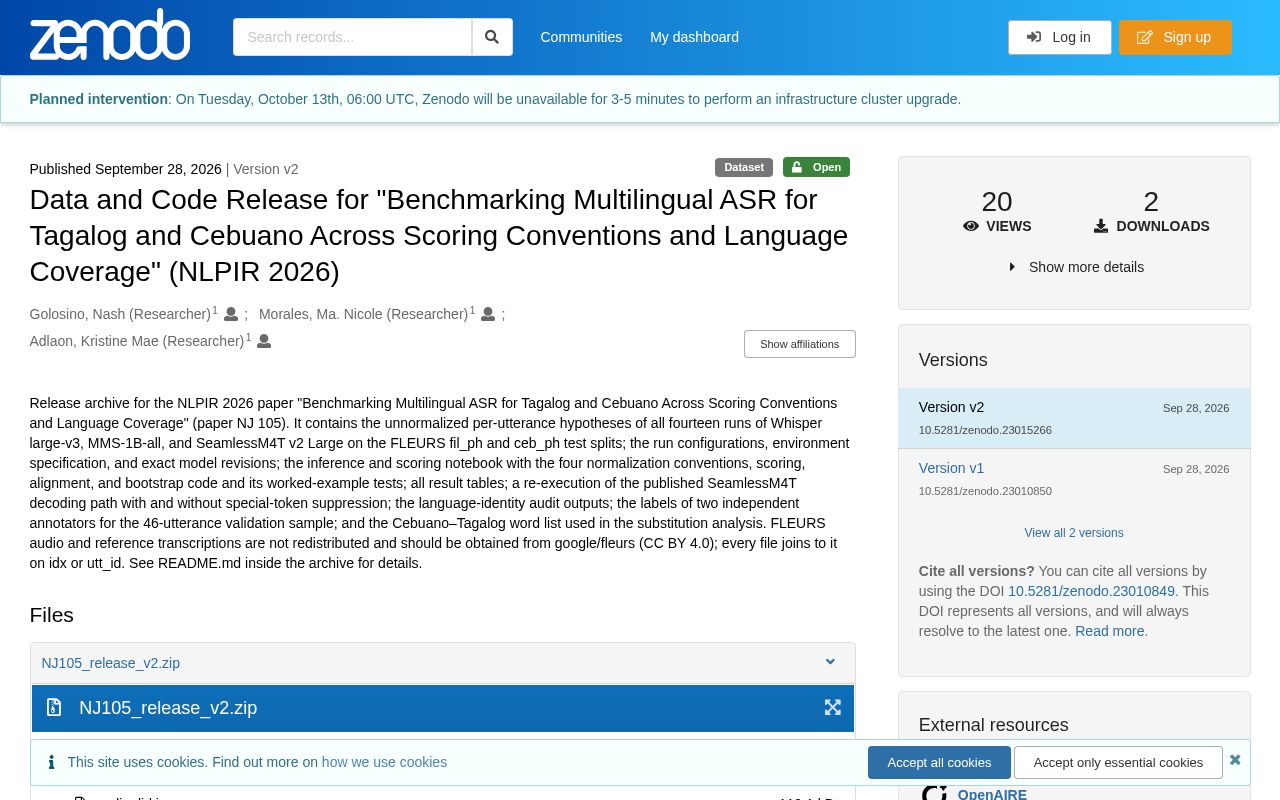The height and width of the screenshot is (800, 1280).
Task: Dismiss the cookie banner with the X icon
Action: (1235, 760)
